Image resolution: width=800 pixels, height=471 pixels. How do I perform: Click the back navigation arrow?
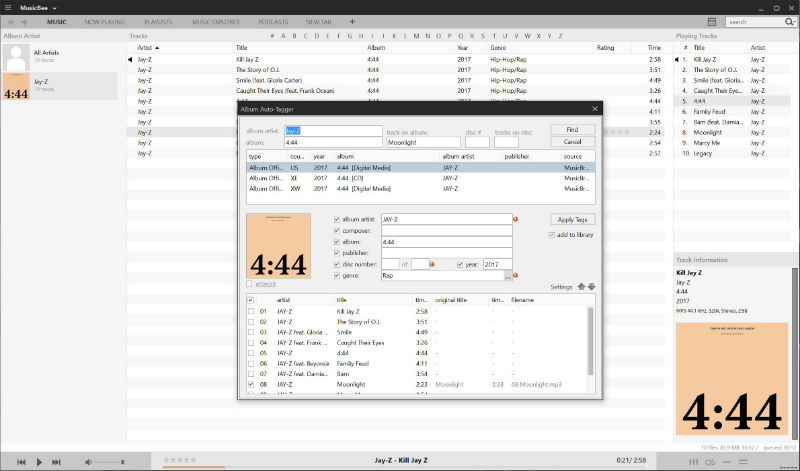(11, 21)
